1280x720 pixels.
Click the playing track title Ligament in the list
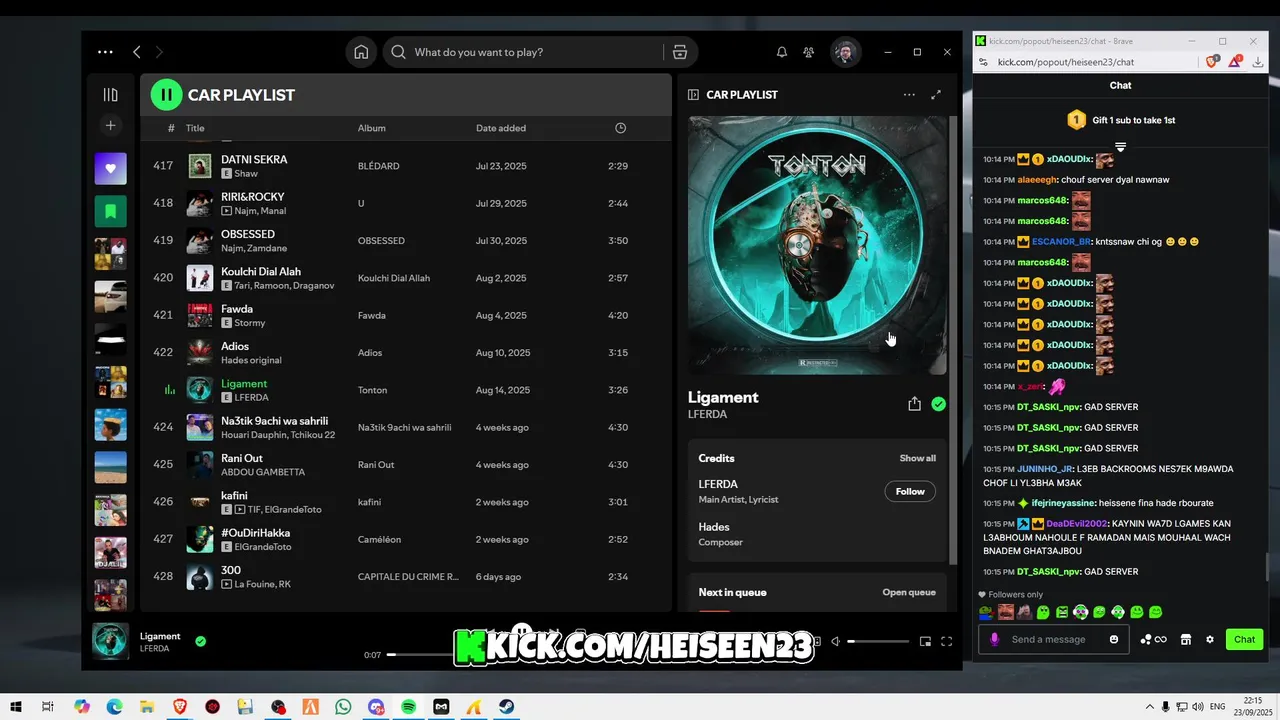pyautogui.click(x=244, y=383)
